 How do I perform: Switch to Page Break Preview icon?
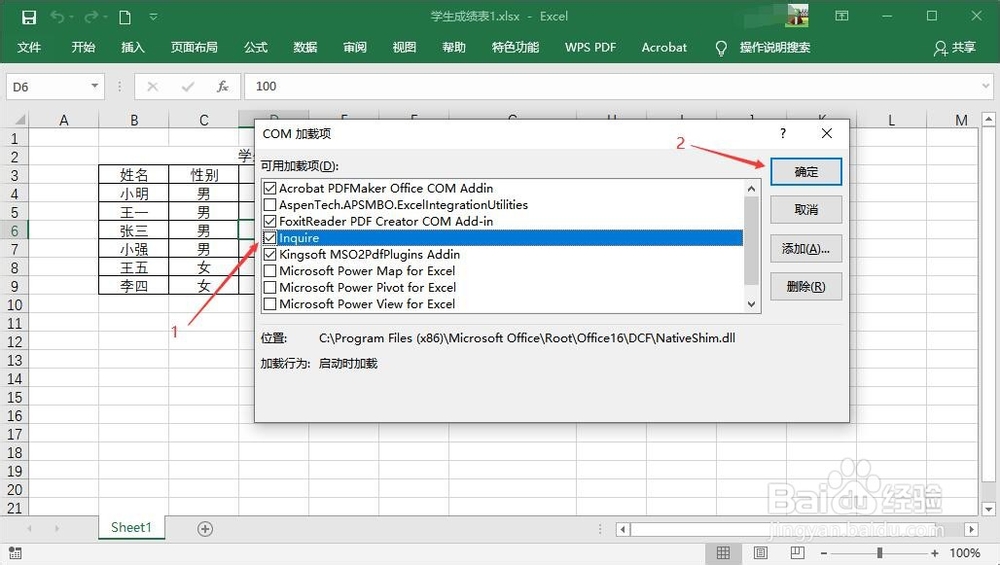click(797, 553)
